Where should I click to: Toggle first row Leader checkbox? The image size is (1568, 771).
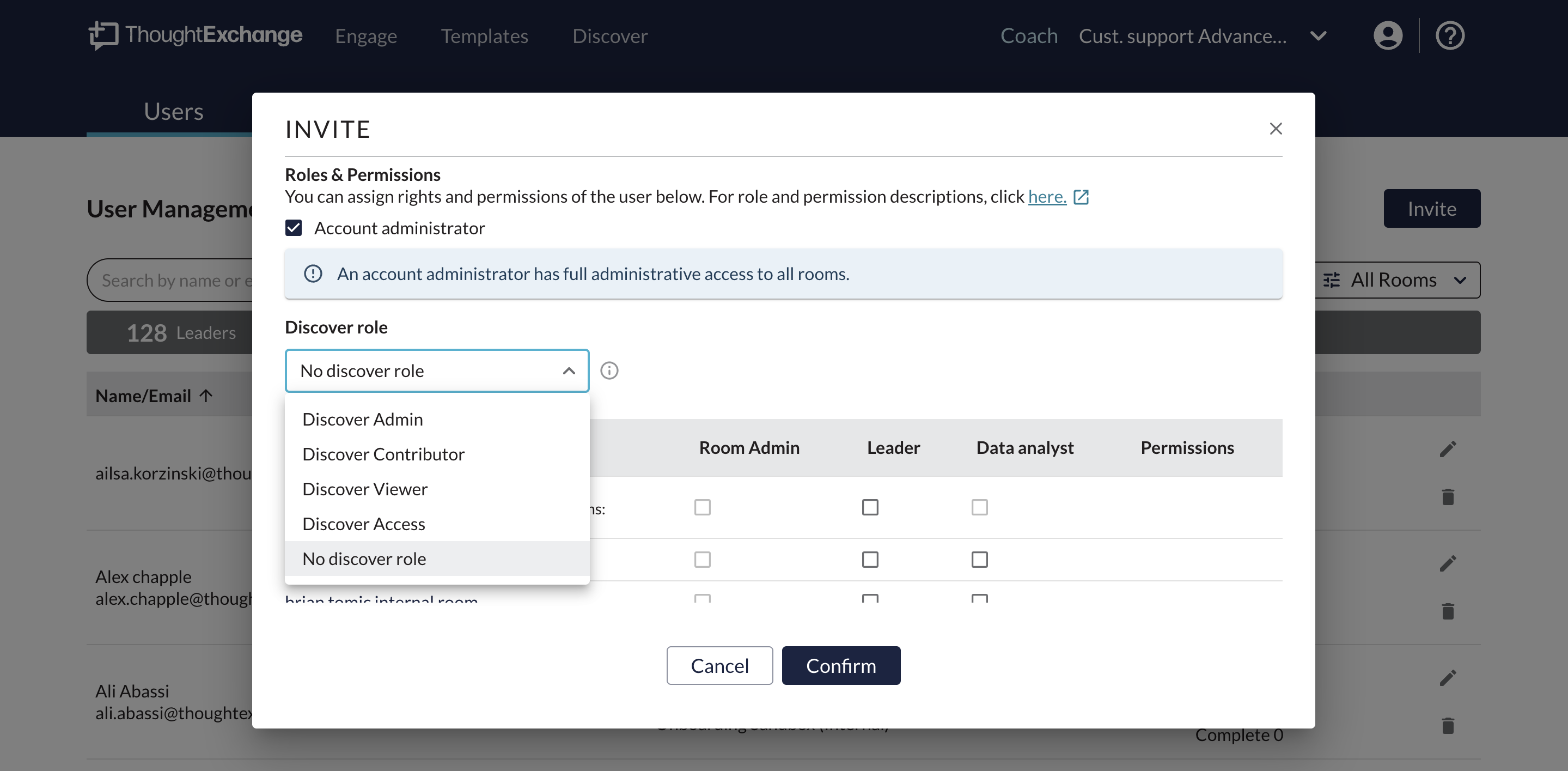tap(870, 507)
